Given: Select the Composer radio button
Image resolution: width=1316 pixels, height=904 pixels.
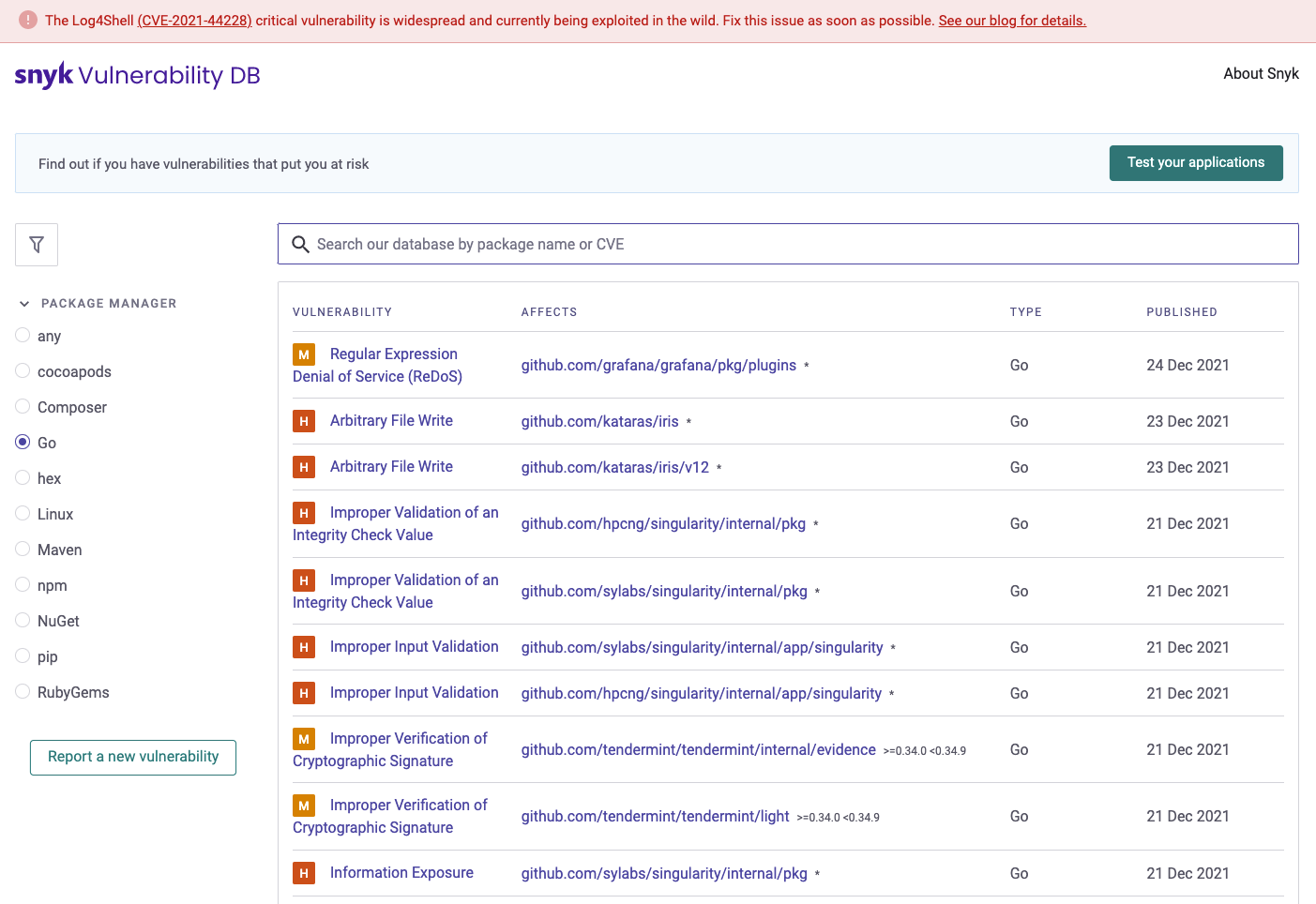Looking at the screenshot, I should tap(23, 406).
